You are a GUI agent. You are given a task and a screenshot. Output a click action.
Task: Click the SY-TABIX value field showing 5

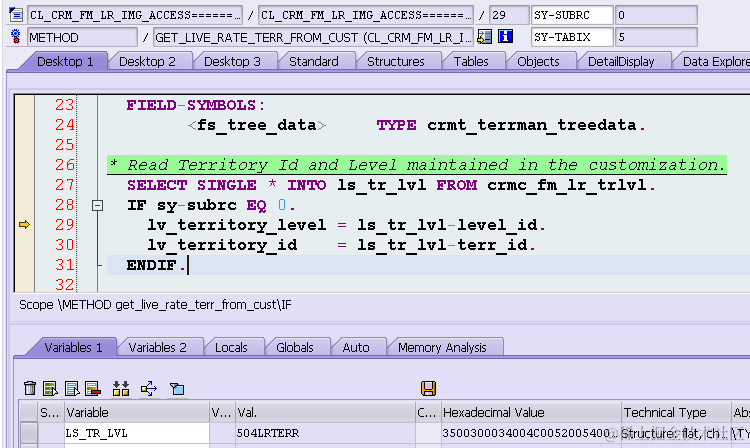(656, 37)
